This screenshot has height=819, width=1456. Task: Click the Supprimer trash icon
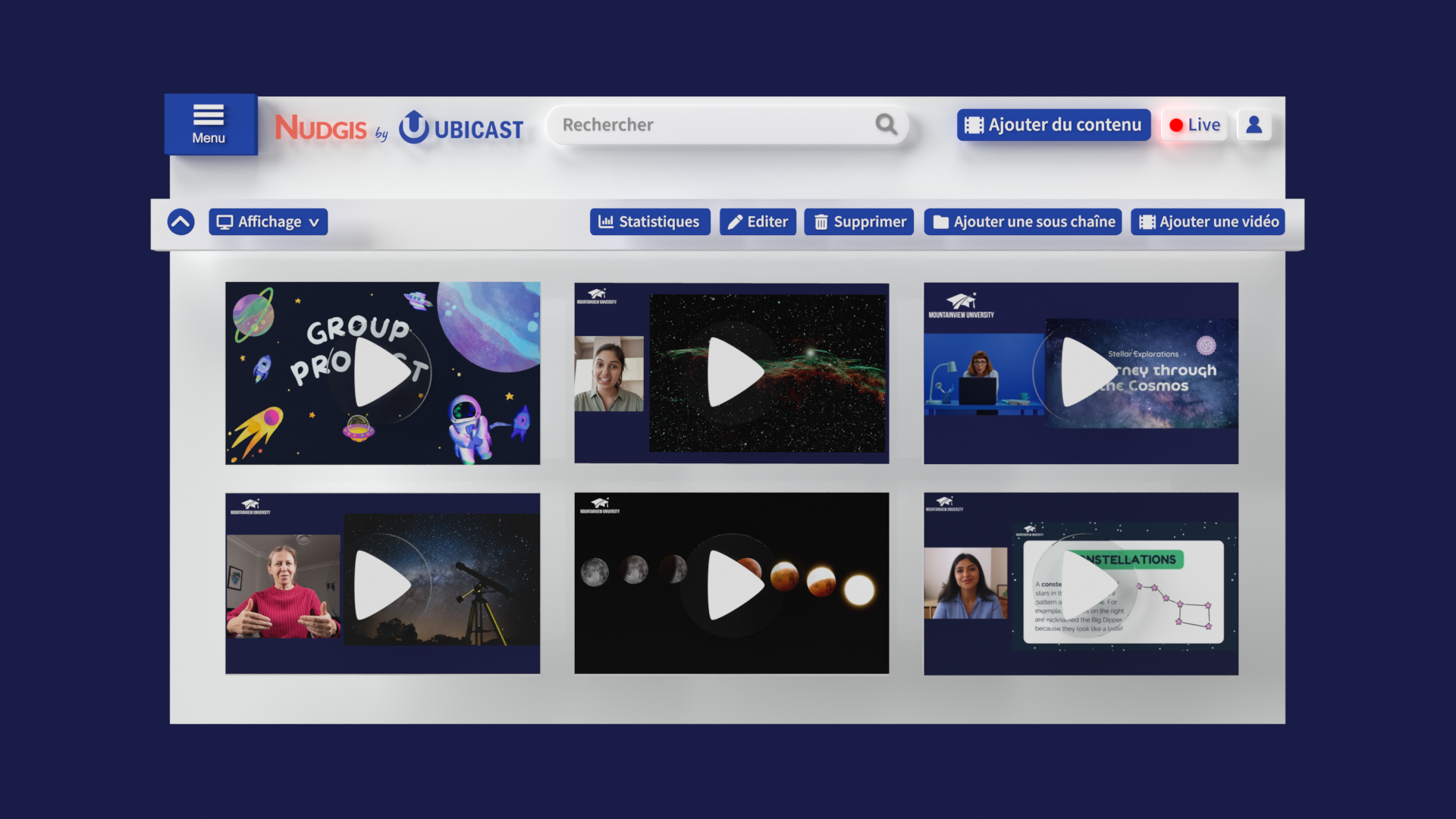(x=821, y=221)
